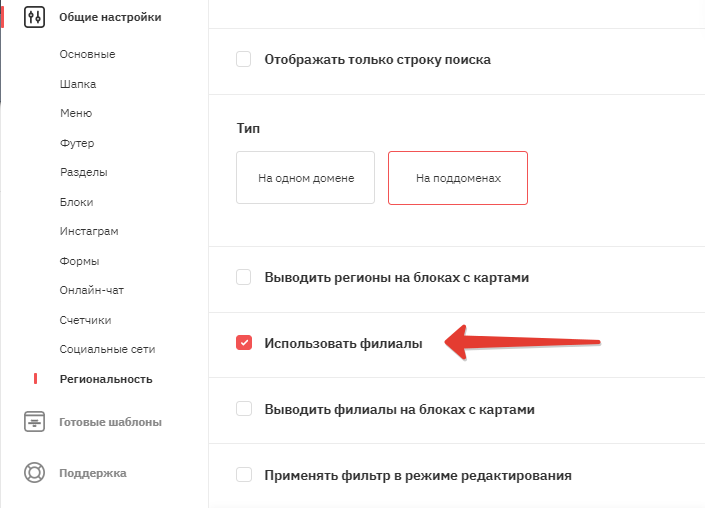The image size is (705, 508).
Task: Select Футер in the sidebar
Action: click(77, 143)
